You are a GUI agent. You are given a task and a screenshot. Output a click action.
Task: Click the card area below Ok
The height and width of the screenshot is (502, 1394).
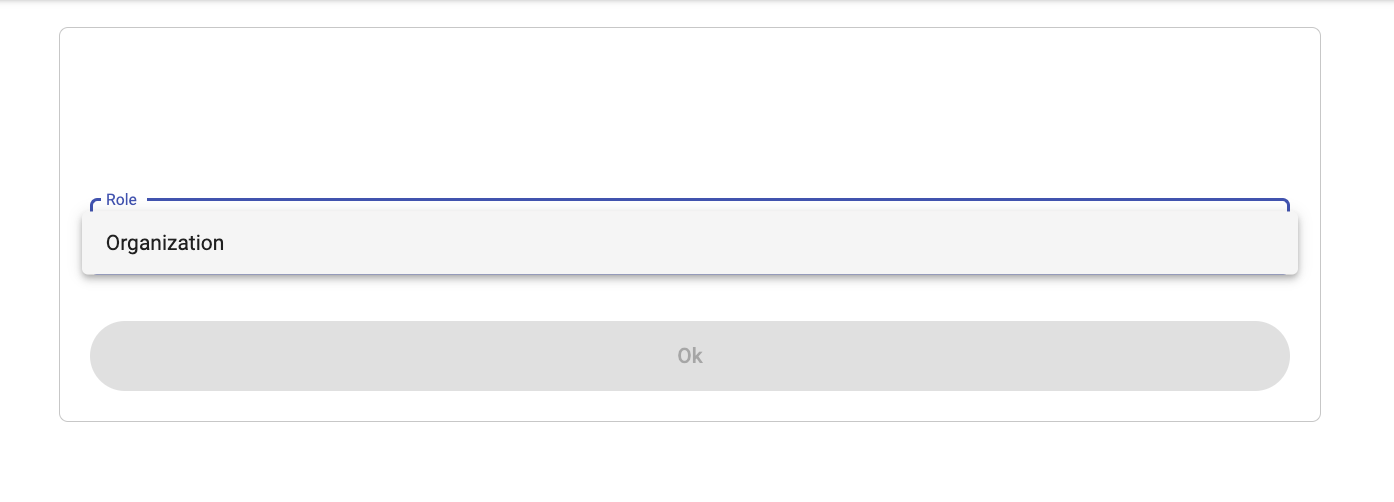pos(689,406)
